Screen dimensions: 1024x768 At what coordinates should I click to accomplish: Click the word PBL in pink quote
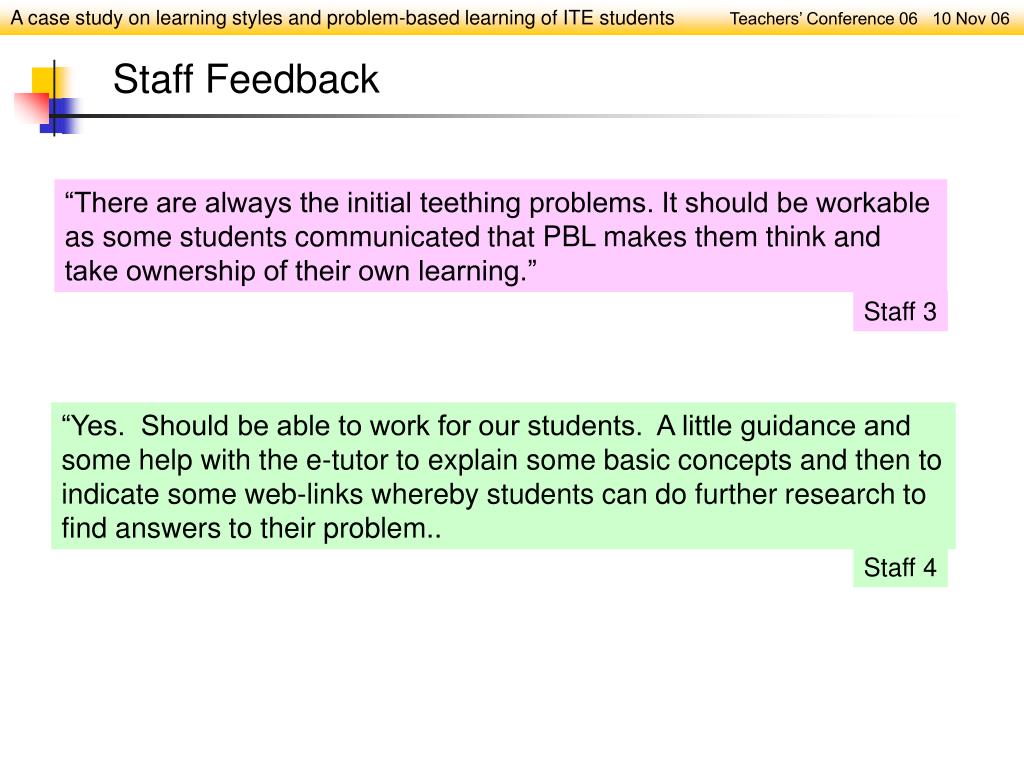(x=569, y=237)
